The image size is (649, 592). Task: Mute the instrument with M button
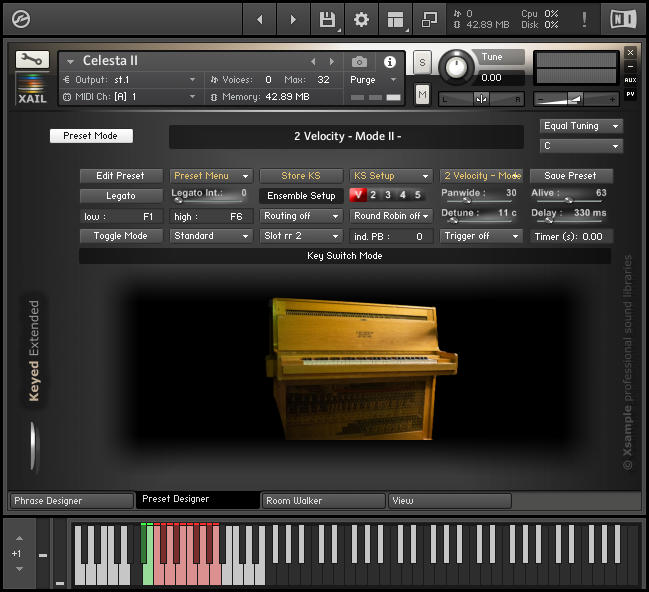pyautogui.click(x=422, y=95)
